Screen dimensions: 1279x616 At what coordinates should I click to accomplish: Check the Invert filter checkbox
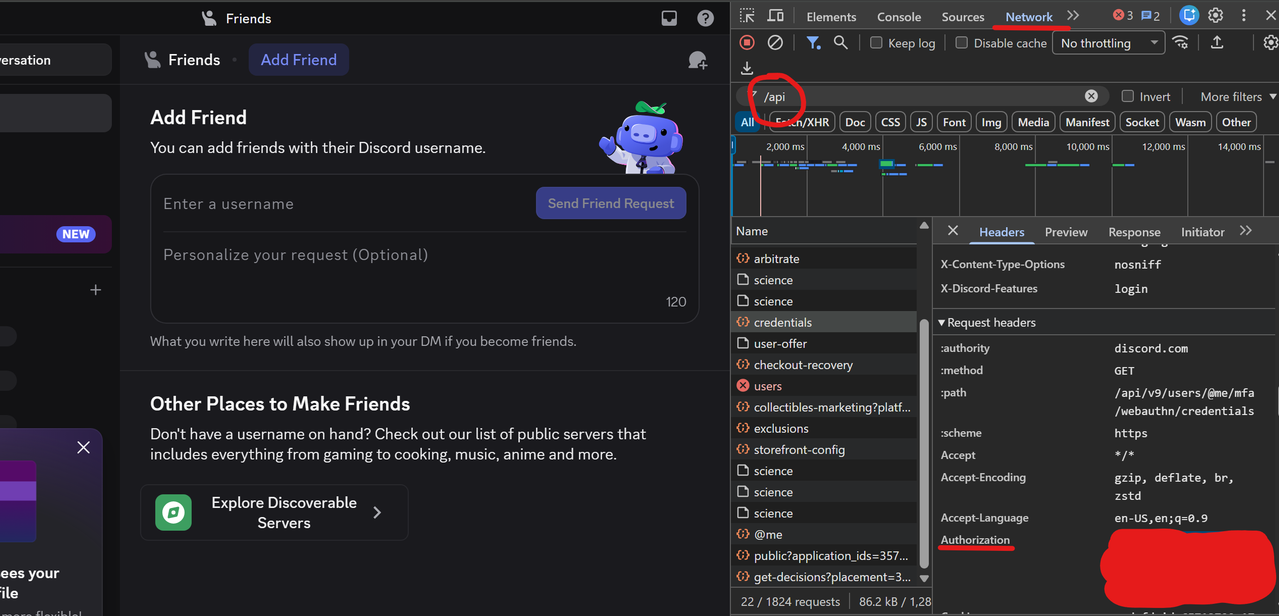coord(1128,96)
